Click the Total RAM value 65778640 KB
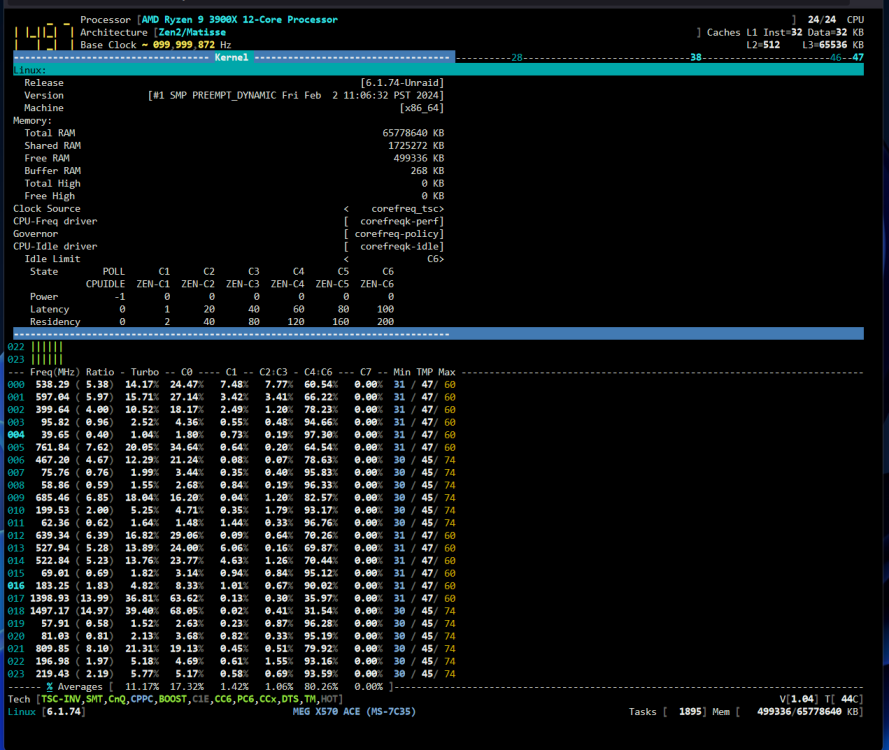Viewport: 889px width, 750px height. (413, 133)
